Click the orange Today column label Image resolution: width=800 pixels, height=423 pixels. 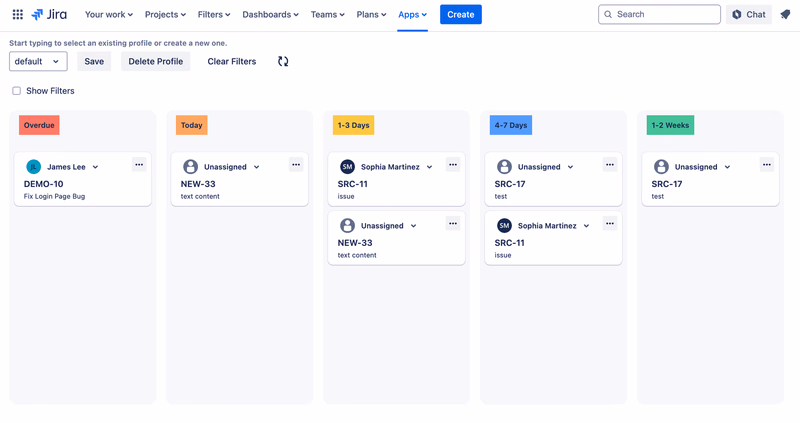click(191, 125)
